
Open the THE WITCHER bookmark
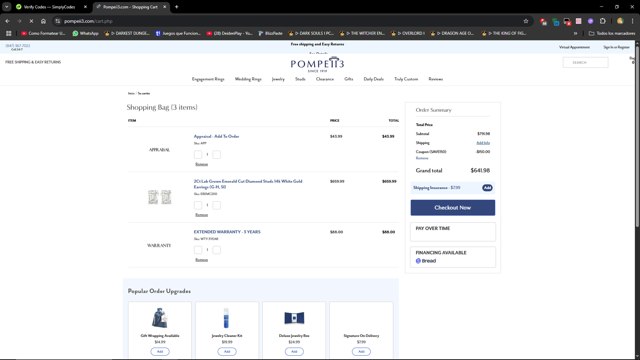pos(362,33)
